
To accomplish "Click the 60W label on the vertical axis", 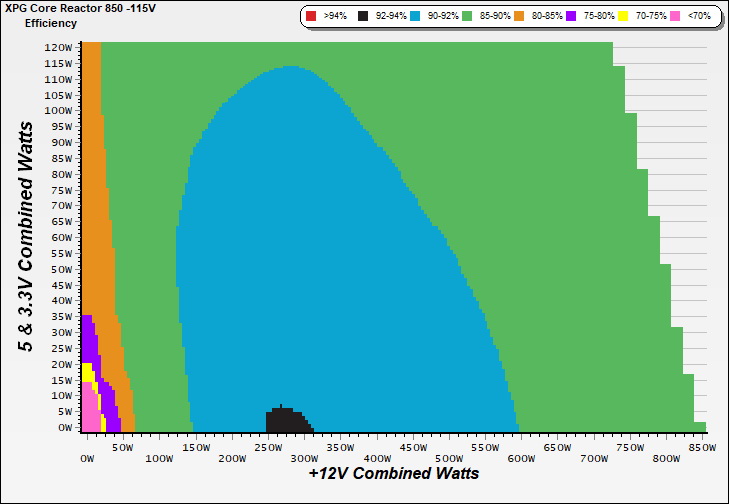I will [60, 237].
